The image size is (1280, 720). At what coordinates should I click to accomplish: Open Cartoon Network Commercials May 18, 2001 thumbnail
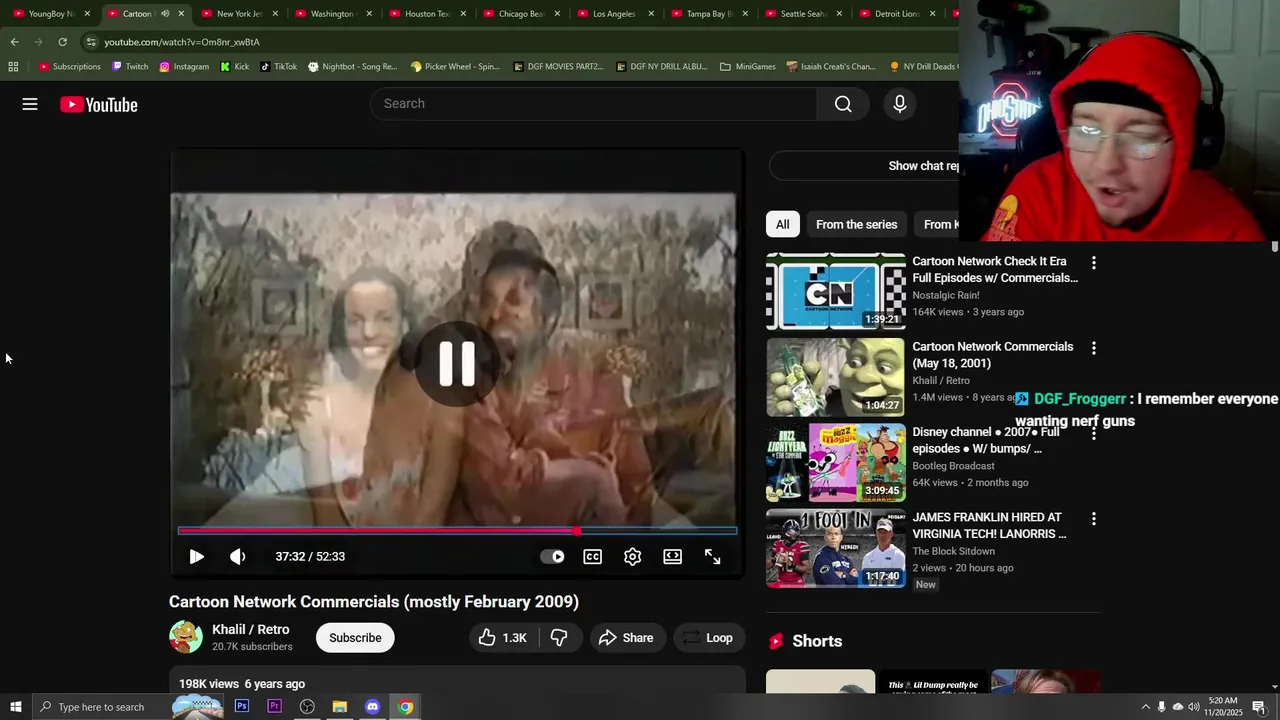836,377
